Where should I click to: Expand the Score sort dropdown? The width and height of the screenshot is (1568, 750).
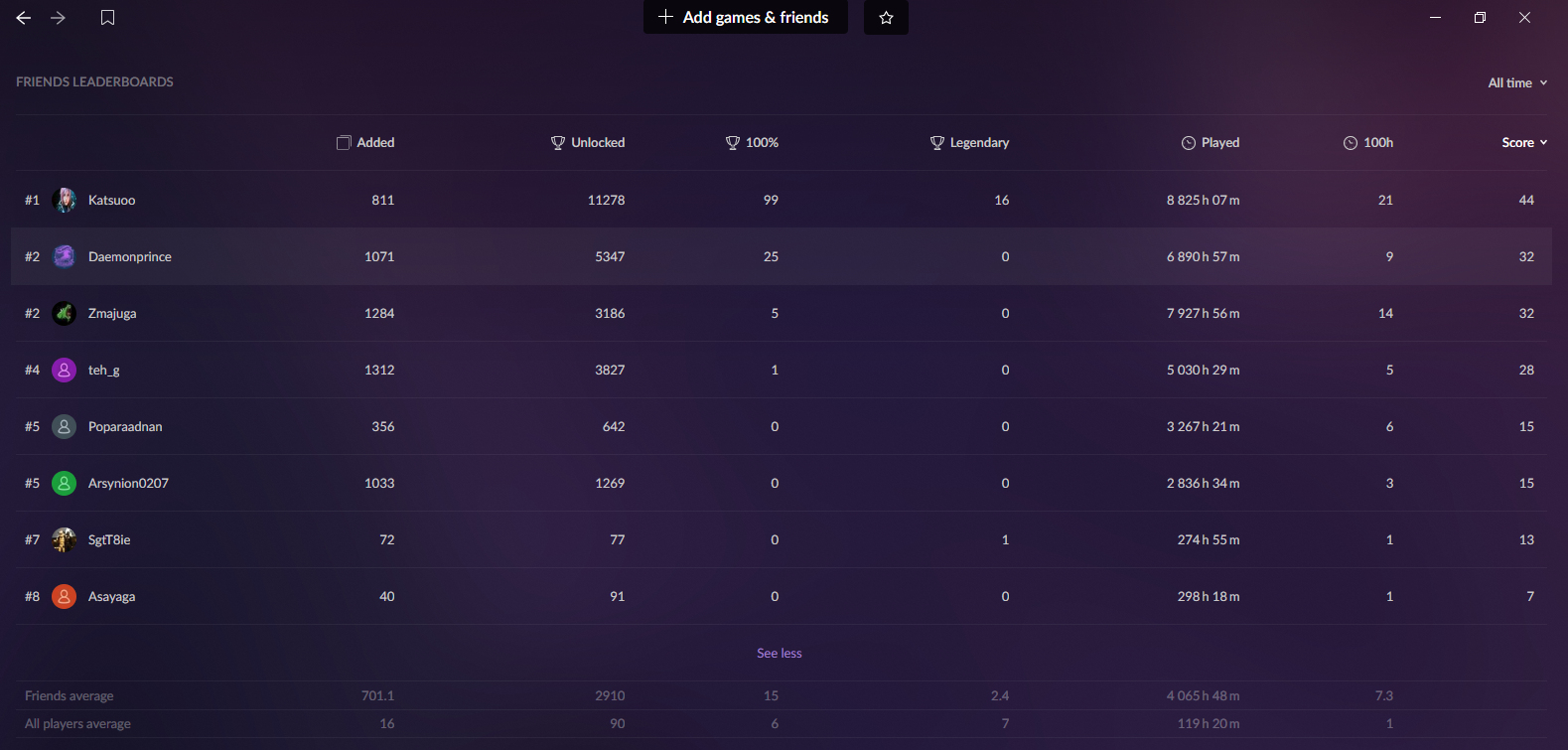1523,142
